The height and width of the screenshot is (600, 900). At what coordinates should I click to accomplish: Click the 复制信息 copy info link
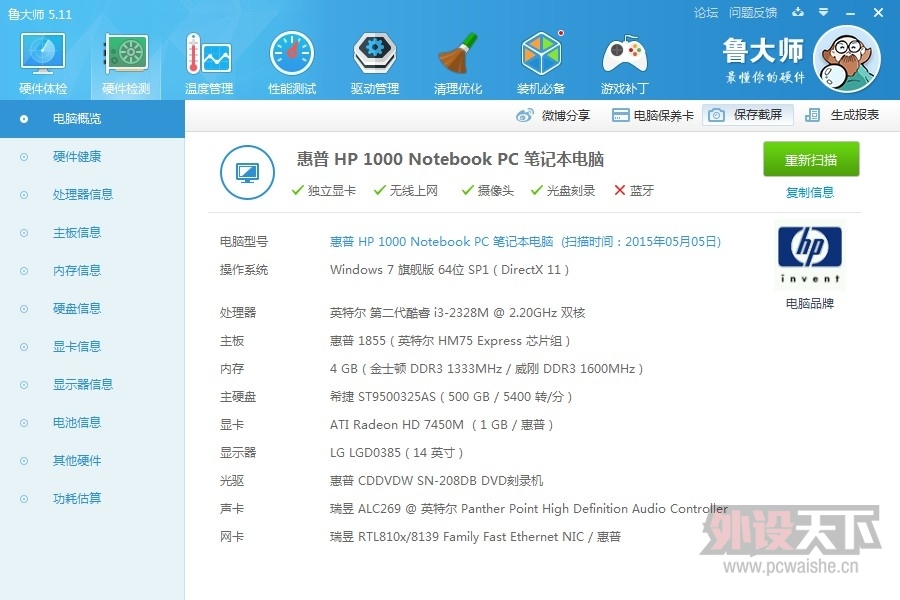point(809,192)
